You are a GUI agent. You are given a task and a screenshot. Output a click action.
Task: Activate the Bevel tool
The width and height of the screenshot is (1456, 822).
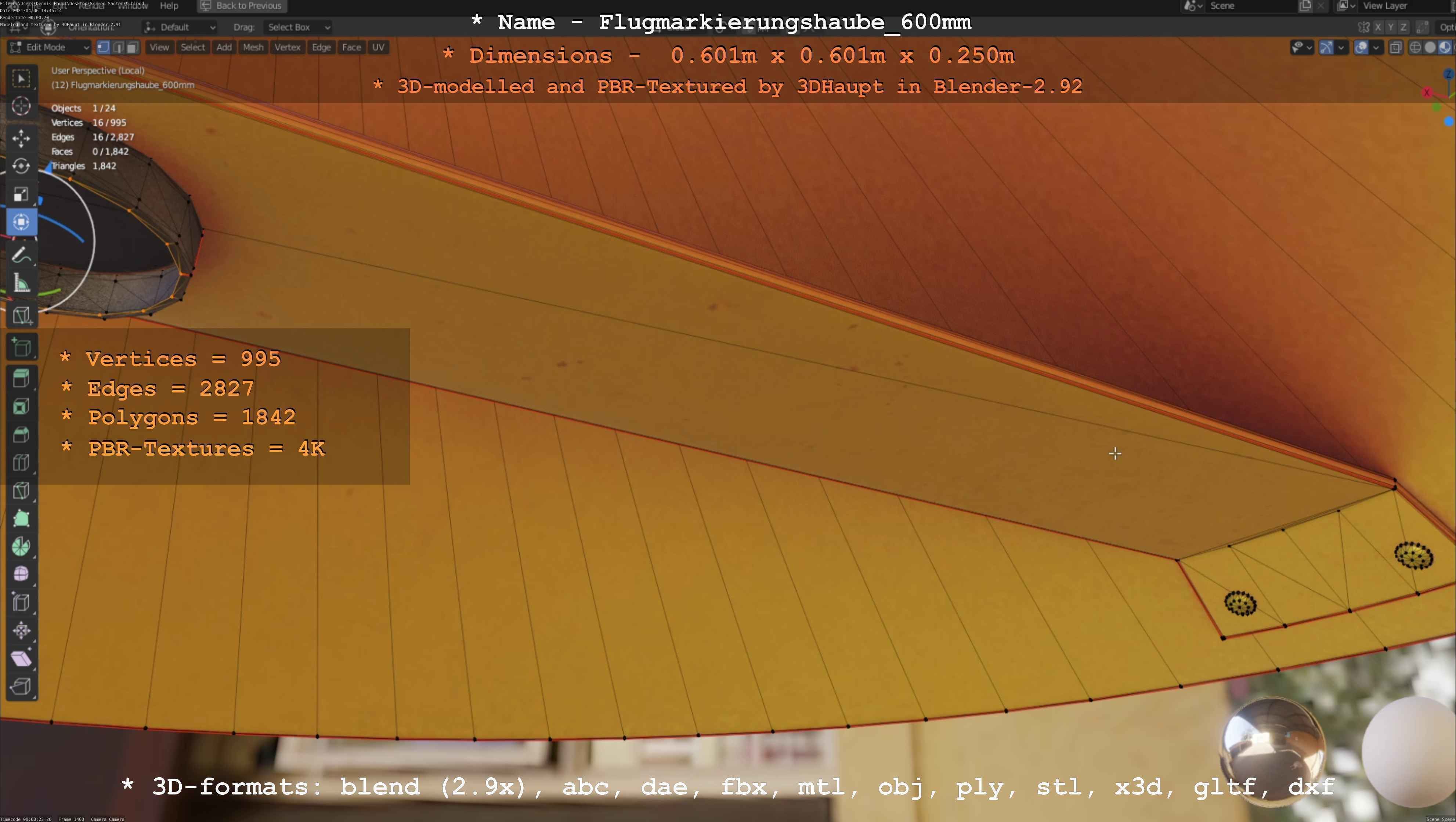click(x=21, y=435)
